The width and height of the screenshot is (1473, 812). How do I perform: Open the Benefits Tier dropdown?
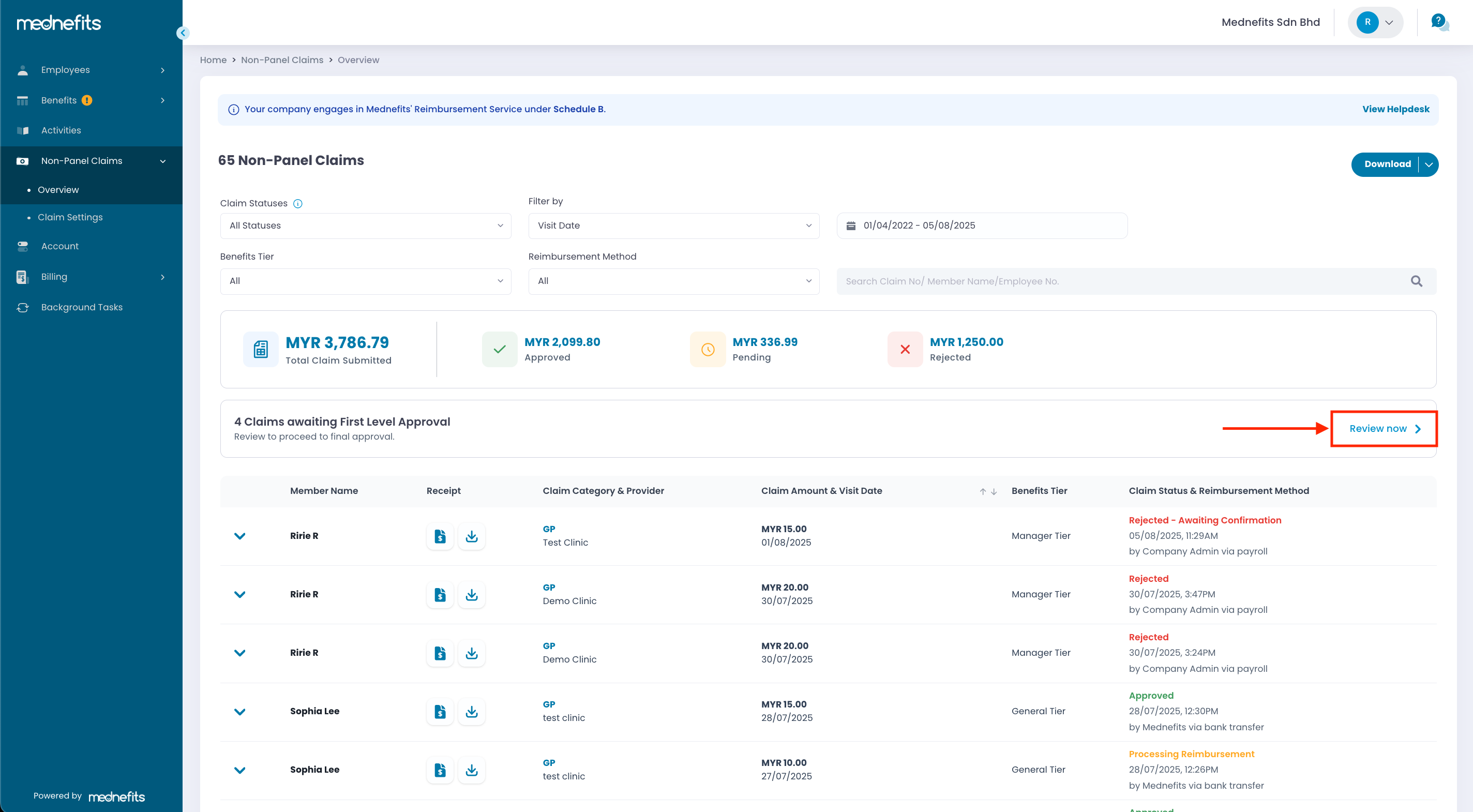point(365,281)
